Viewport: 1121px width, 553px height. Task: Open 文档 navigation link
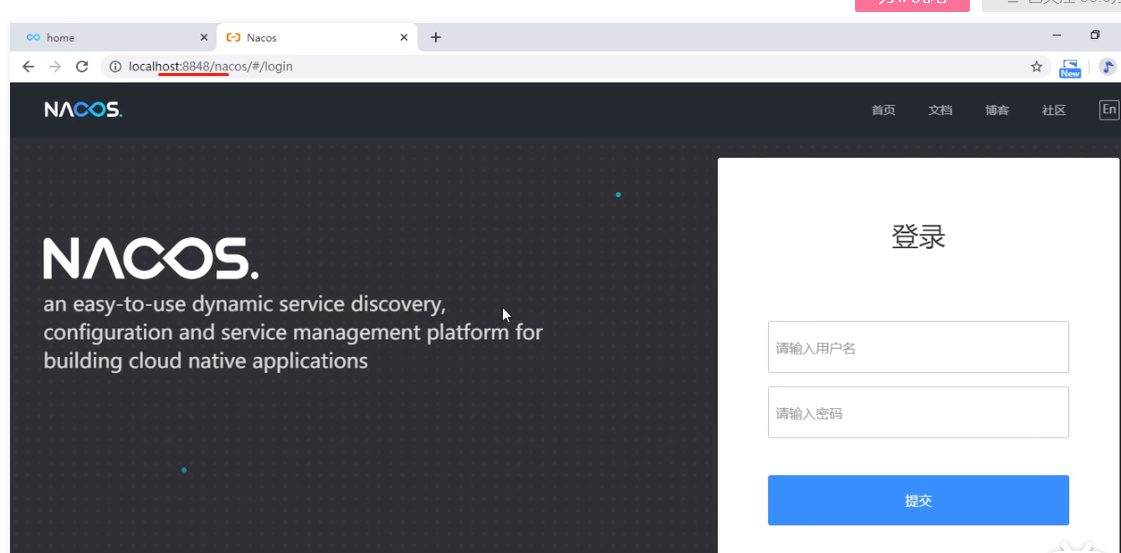[940, 110]
